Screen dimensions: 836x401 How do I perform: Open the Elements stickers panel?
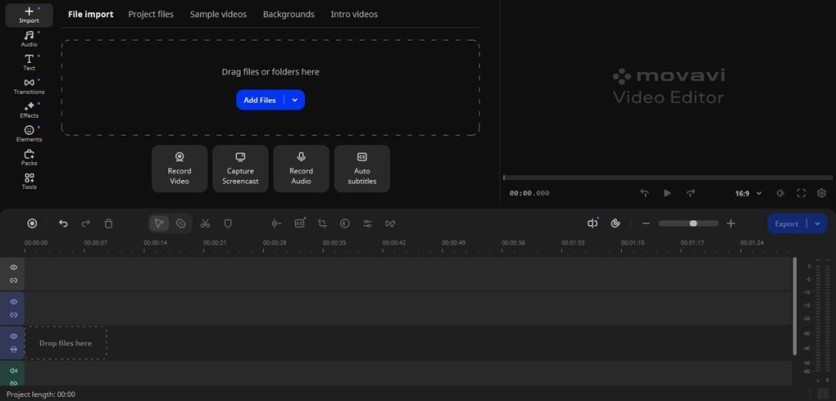tap(29, 134)
